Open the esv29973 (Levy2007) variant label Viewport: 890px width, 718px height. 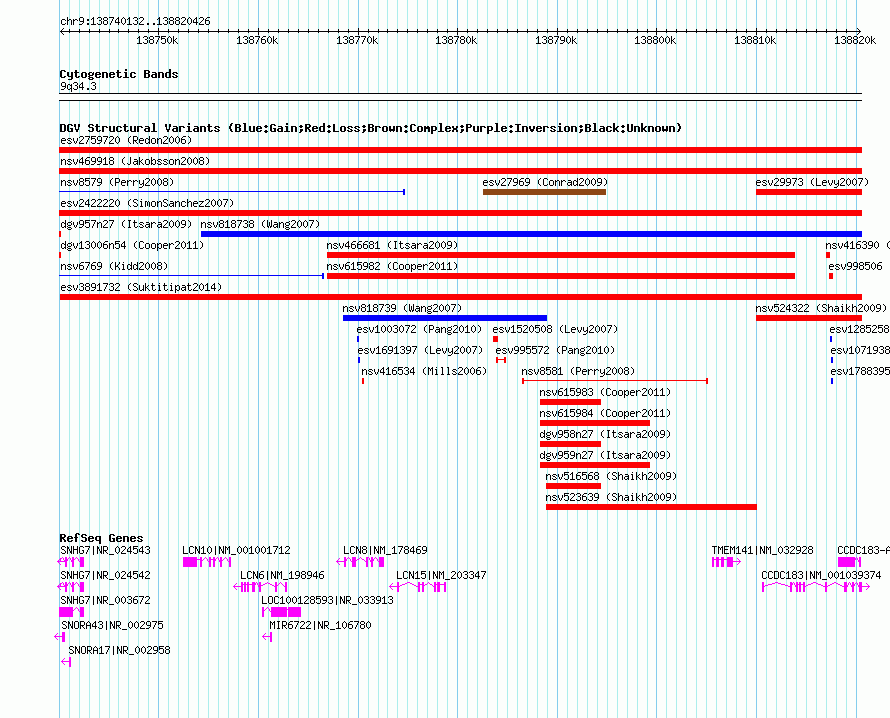click(812, 182)
